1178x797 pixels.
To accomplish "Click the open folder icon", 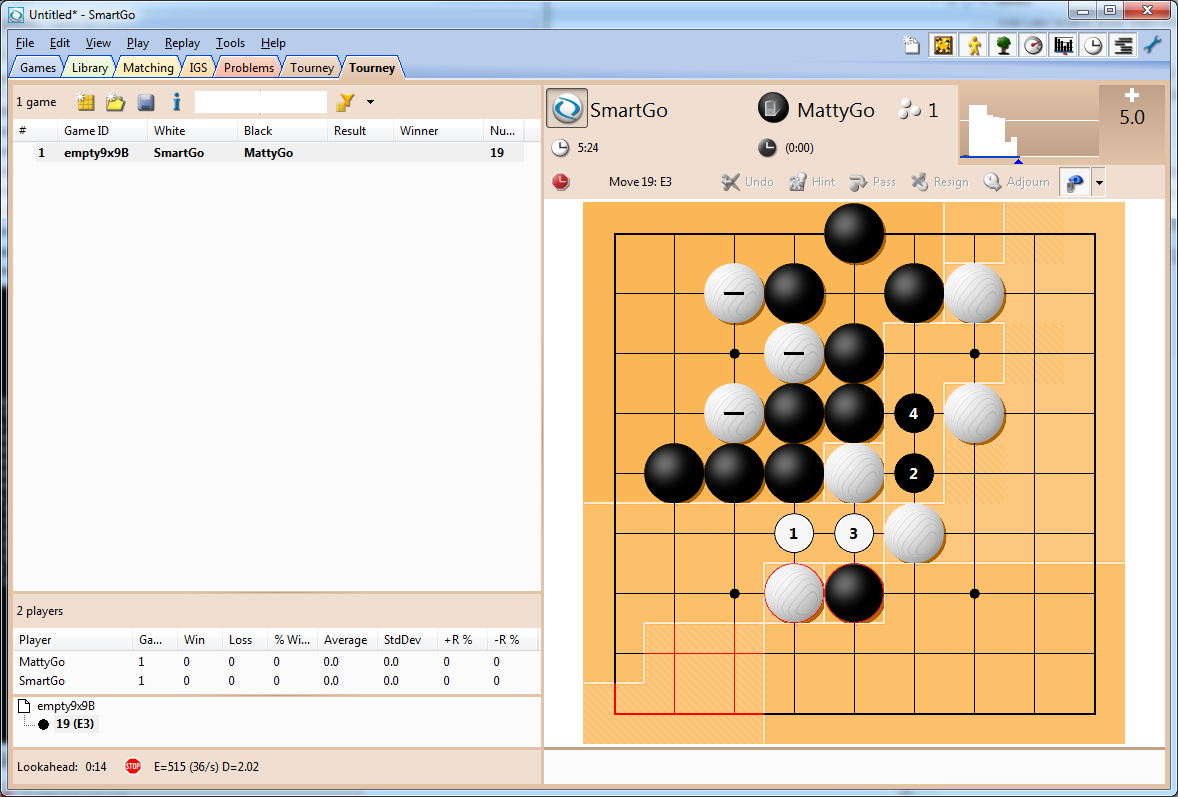I will coord(115,102).
